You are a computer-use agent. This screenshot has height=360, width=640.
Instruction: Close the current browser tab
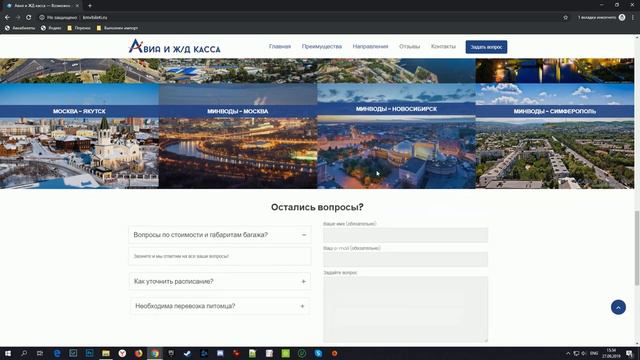(x=77, y=6)
